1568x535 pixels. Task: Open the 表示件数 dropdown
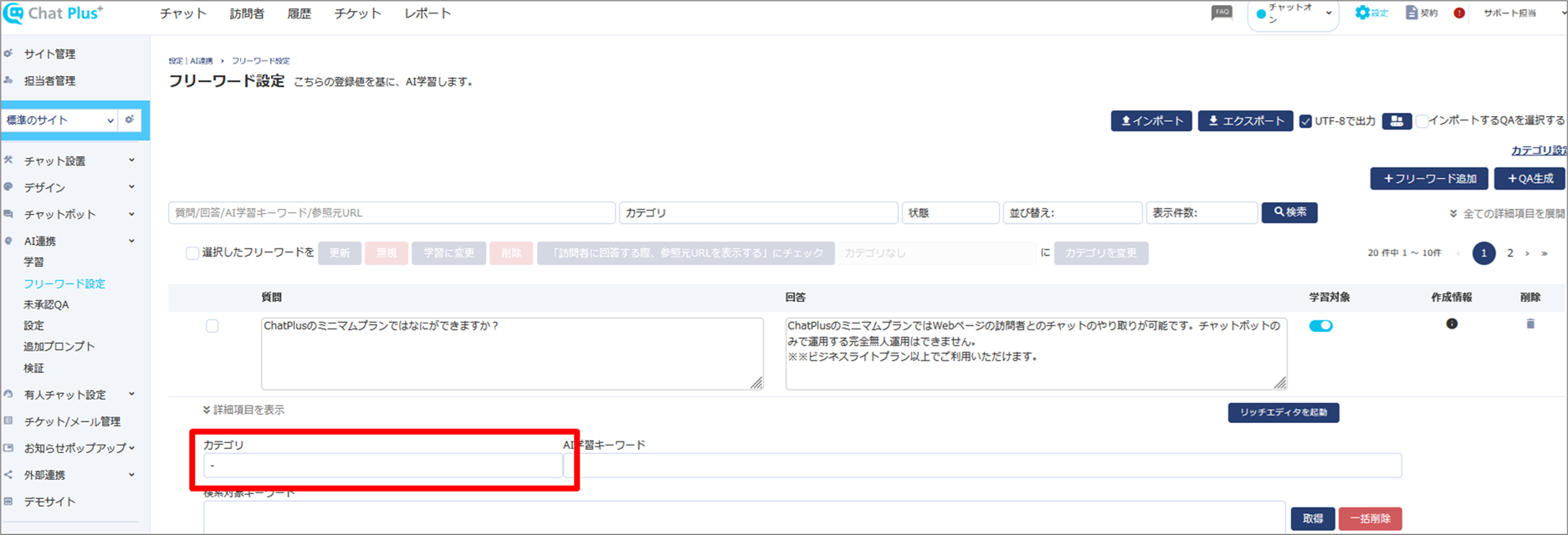(x=1202, y=213)
